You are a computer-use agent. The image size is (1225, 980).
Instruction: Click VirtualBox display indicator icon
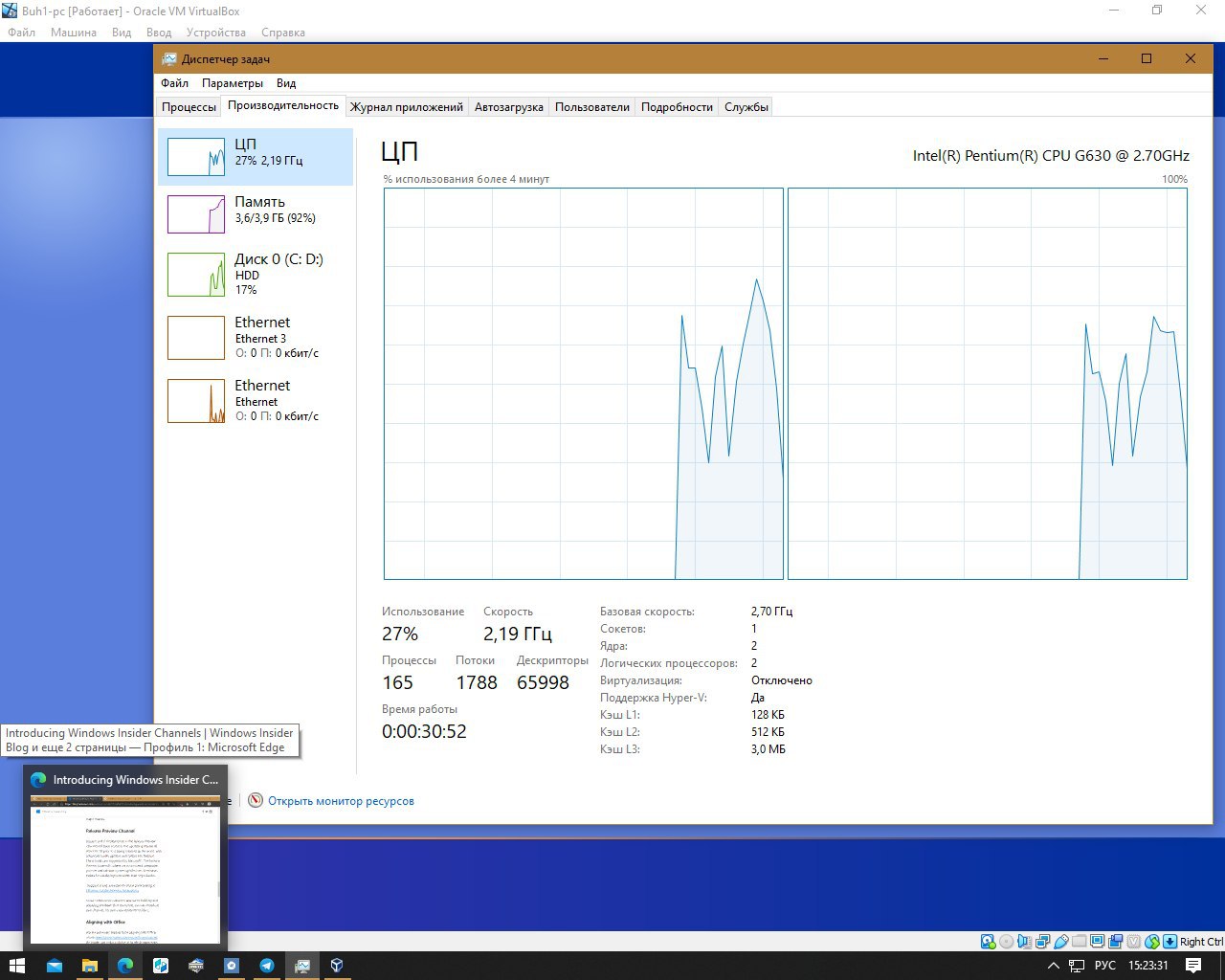pos(1097,942)
